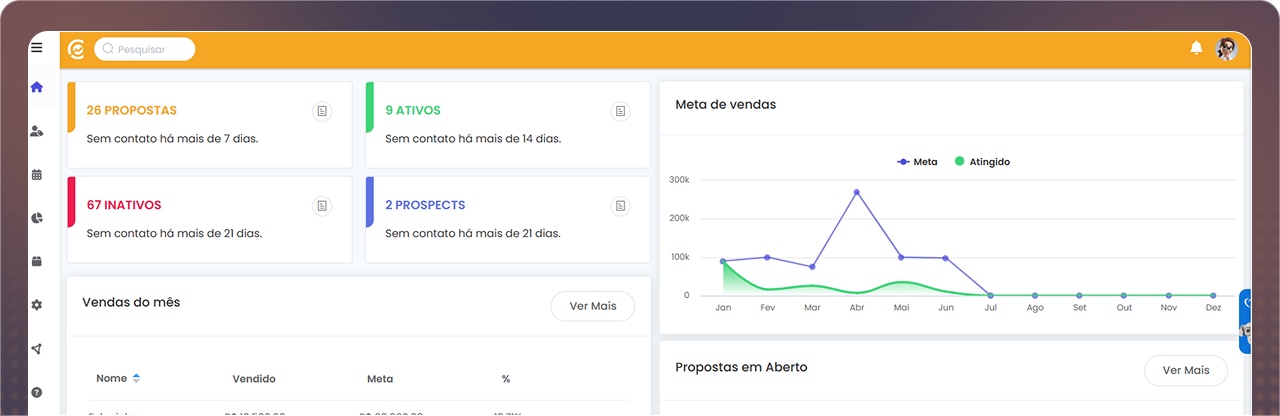Screen dimensions: 1280x416
Task: Go to the Home dashboard icon
Action: pos(37,87)
